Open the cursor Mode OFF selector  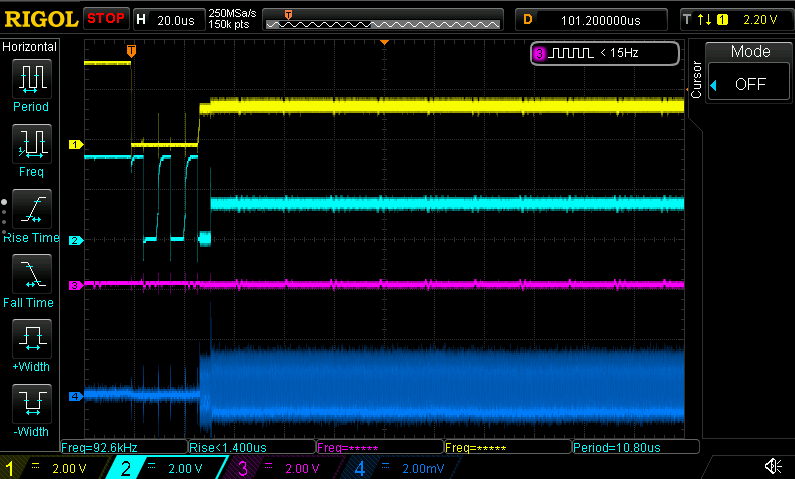(x=750, y=84)
